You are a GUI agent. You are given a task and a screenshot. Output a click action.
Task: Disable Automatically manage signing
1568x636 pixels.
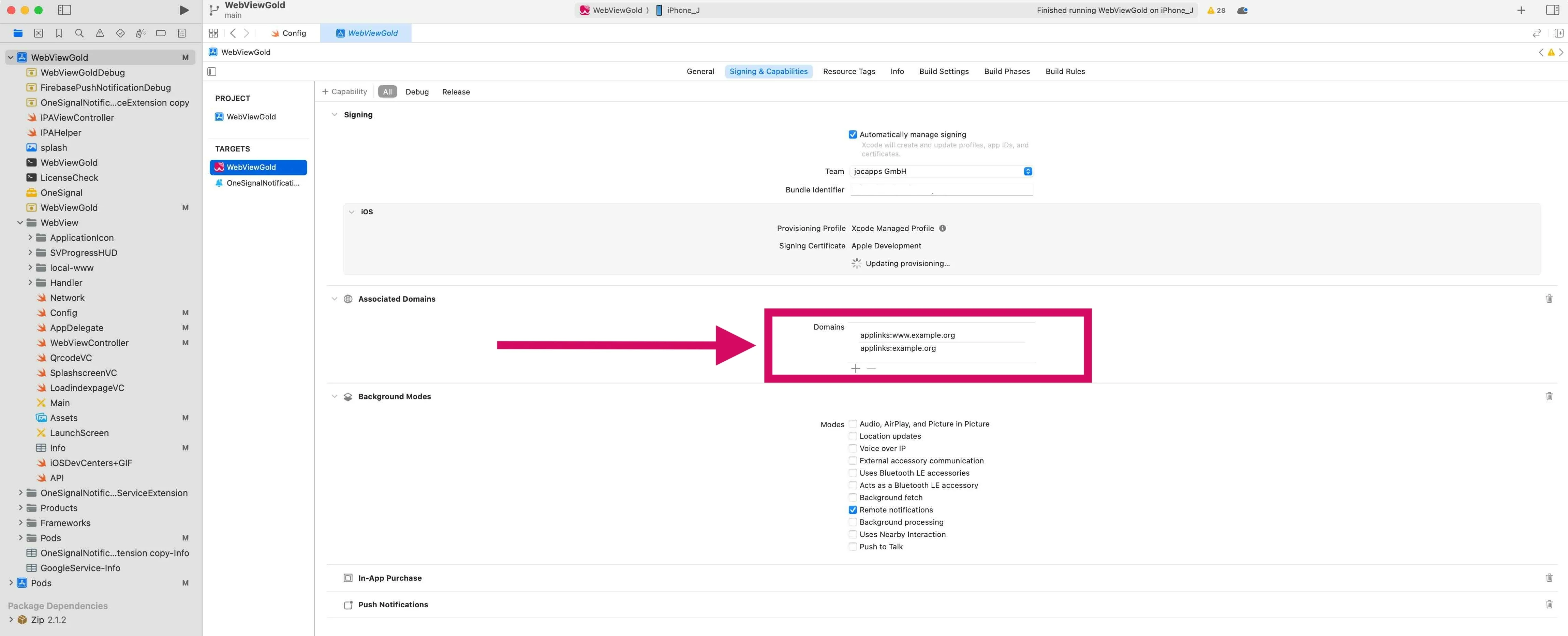[853, 134]
